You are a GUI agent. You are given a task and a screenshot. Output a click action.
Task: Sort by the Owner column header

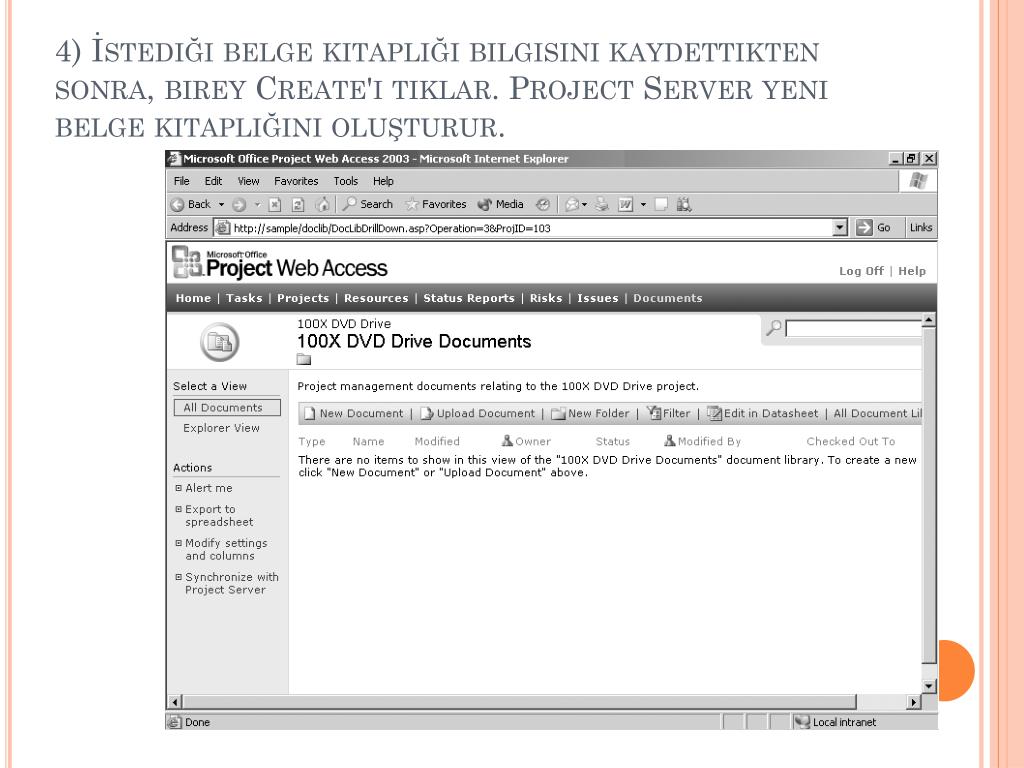[x=526, y=441]
